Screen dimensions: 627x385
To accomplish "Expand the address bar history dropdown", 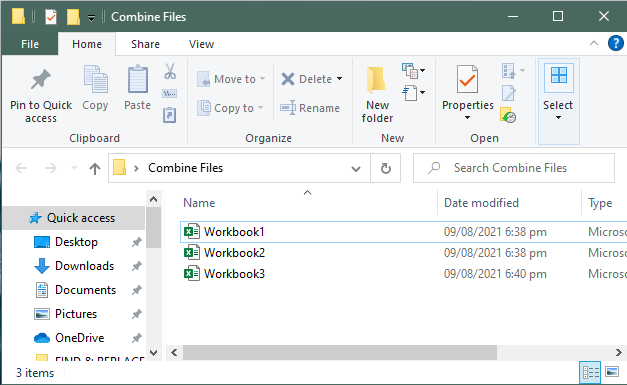I will click(x=355, y=169).
